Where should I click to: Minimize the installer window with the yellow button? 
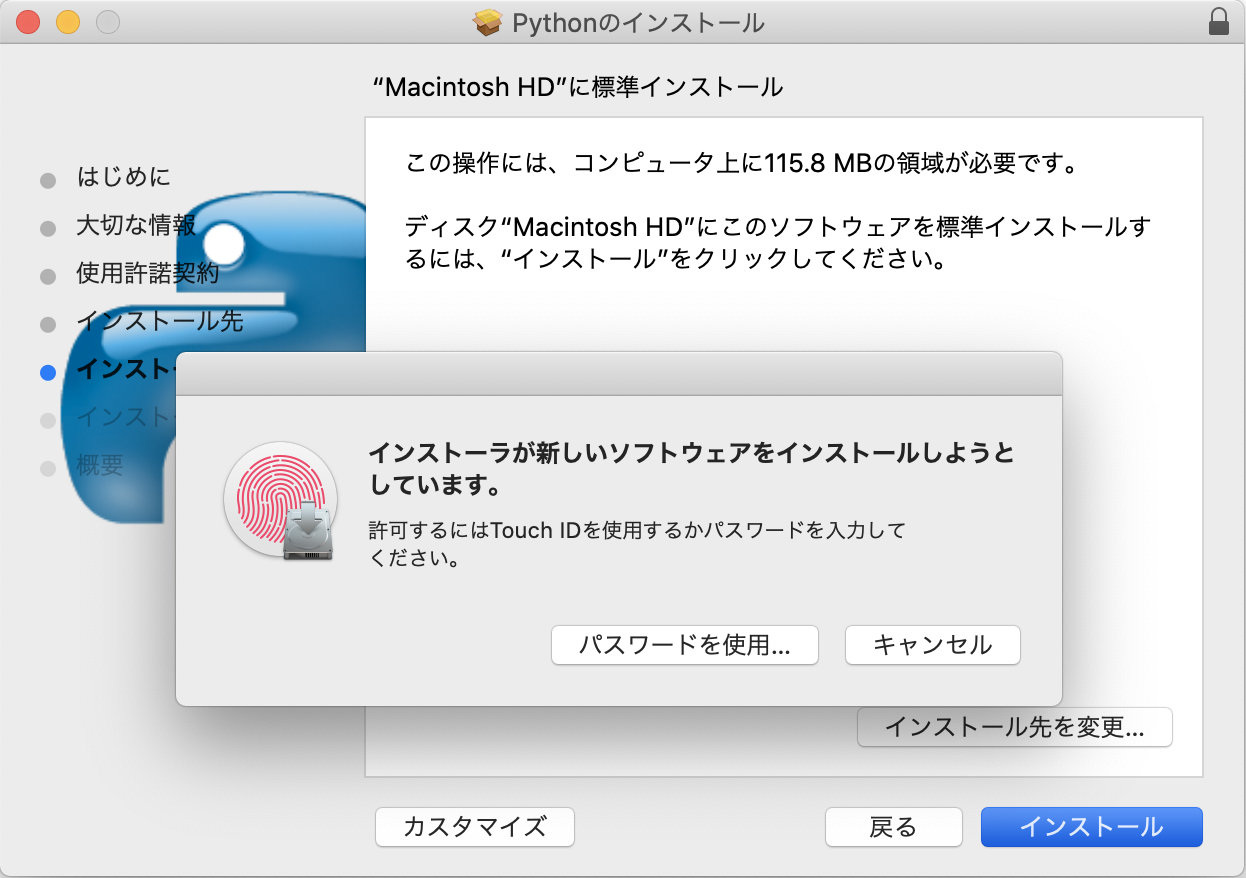coord(67,22)
